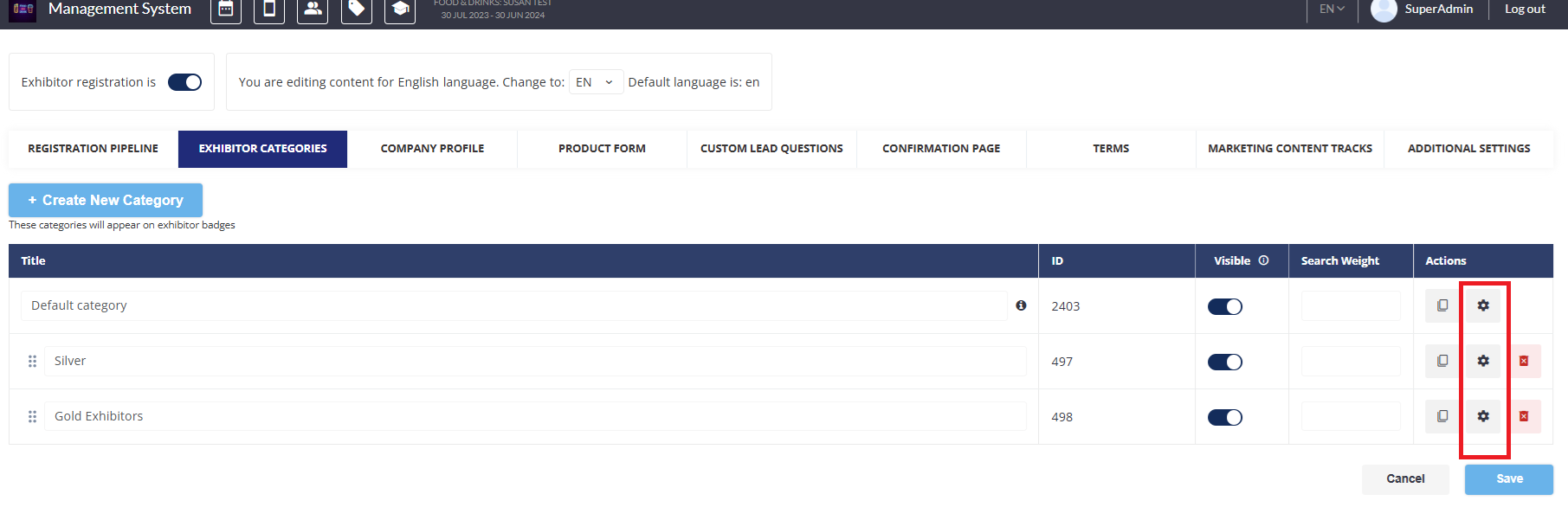Screen dimensions: 1568x507
Task: Open the people icon in top bar
Action: pos(313,10)
